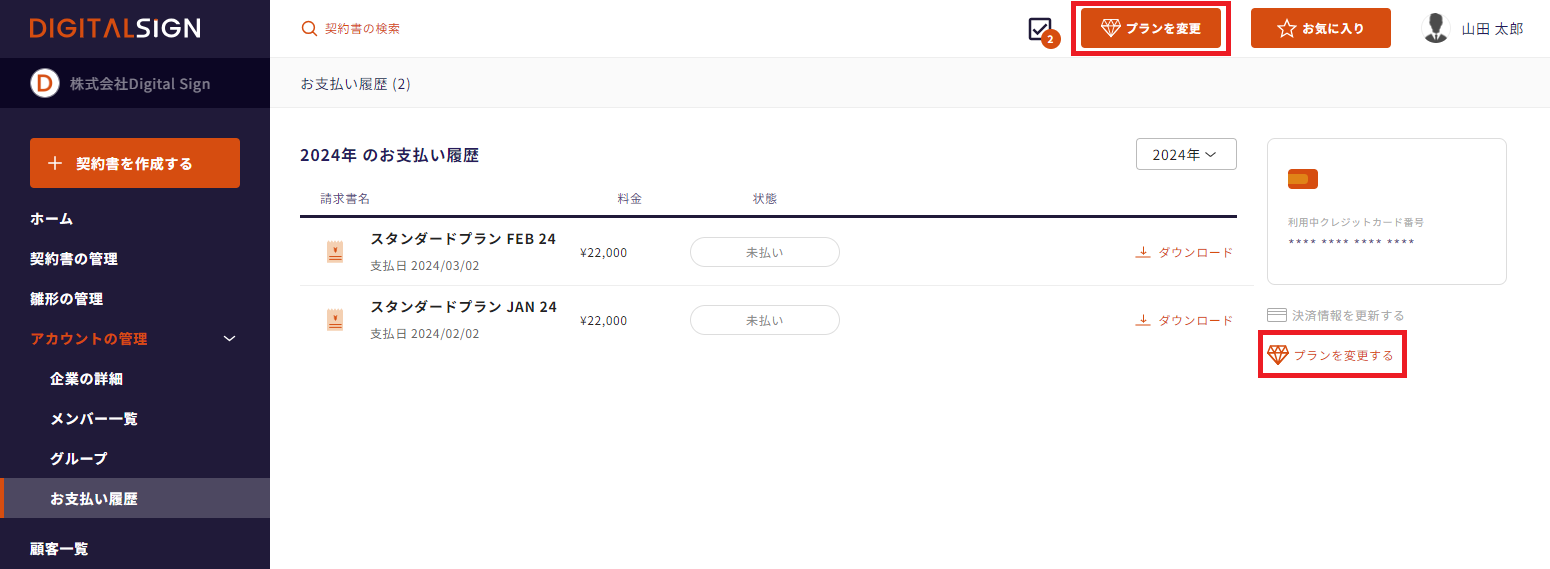Open the 2024年 year dropdown
The height and width of the screenshot is (569, 1550).
[x=1186, y=155]
